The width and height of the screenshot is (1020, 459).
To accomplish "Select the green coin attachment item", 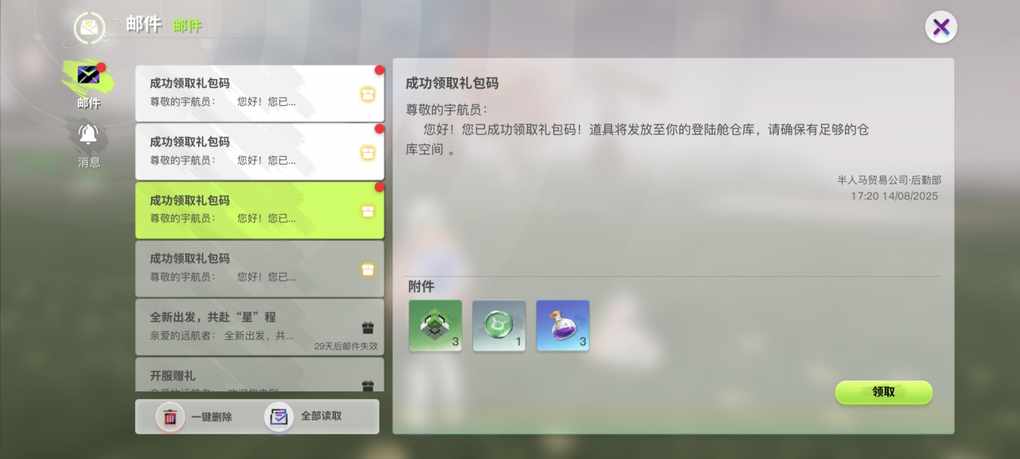I will tap(499, 326).
